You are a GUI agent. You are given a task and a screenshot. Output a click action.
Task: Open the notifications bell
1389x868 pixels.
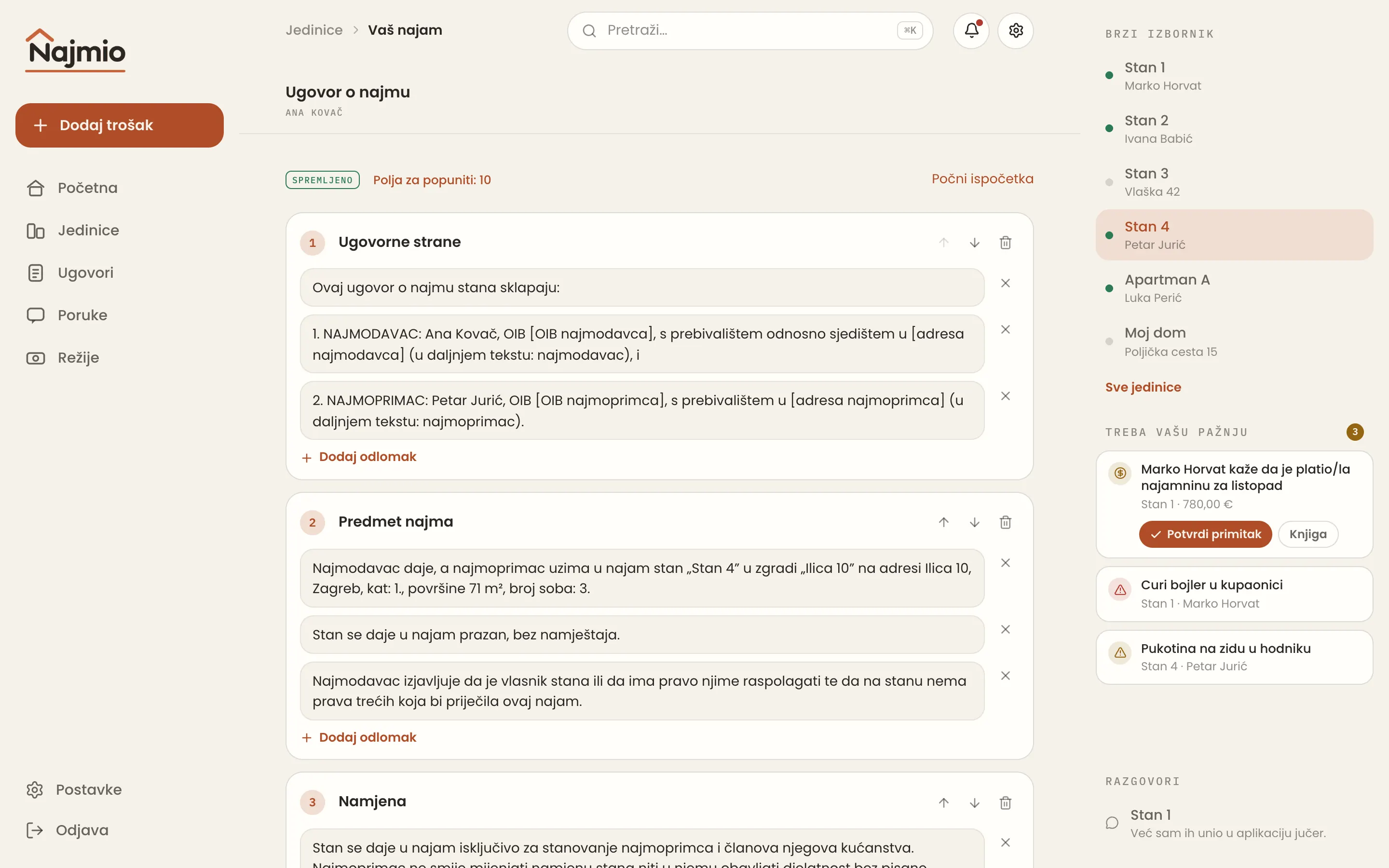(x=971, y=30)
